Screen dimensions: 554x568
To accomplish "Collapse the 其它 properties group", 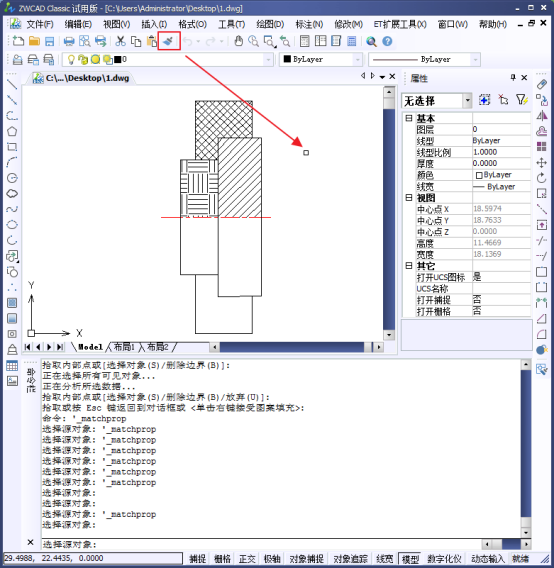I will (409, 266).
